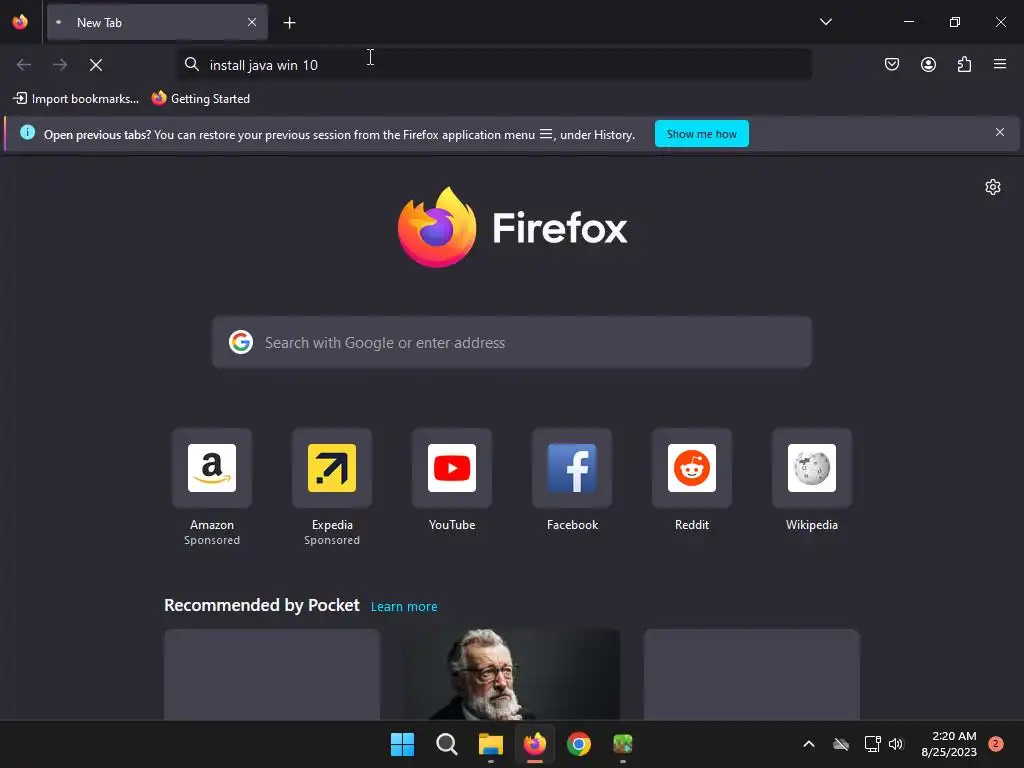The width and height of the screenshot is (1024, 768).
Task: Open Pocket story with bearded man photo
Action: [x=512, y=675]
